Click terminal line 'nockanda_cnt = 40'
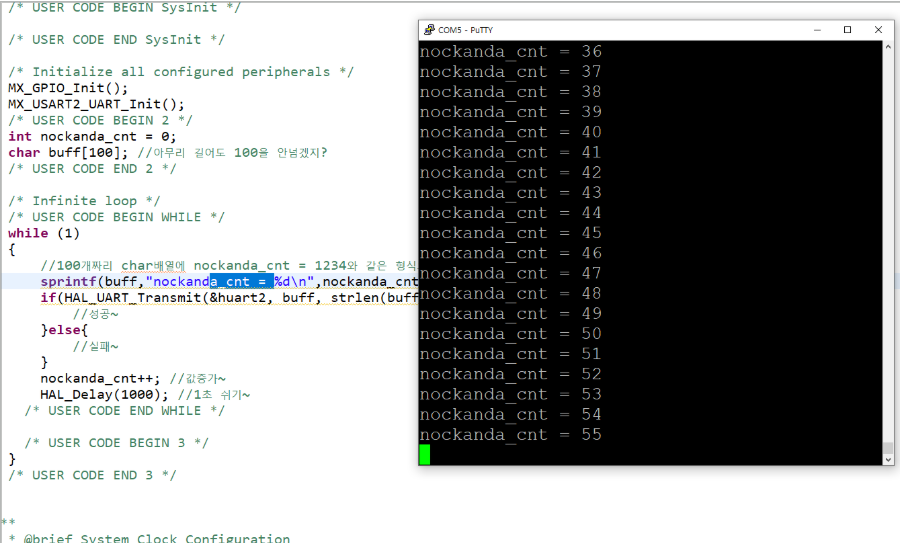The image size is (900, 543). point(511,132)
